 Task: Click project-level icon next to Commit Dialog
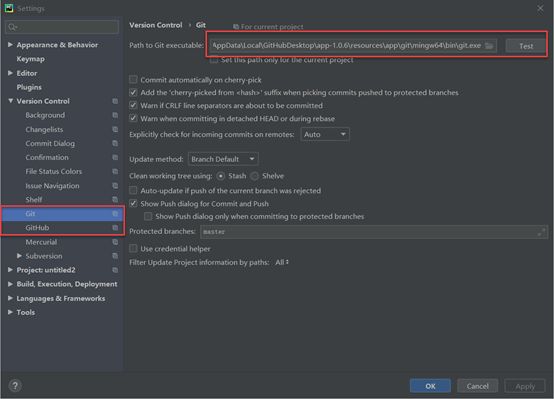[115, 143]
